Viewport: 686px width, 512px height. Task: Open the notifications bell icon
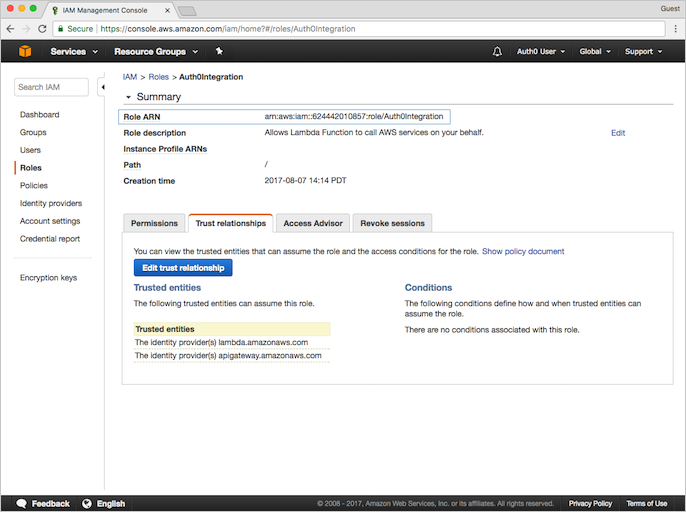[x=497, y=52]
